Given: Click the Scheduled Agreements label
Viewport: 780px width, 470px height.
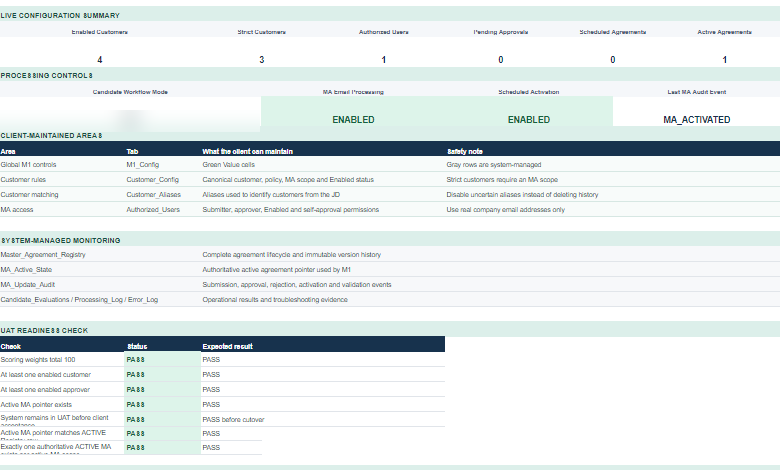Looking at the screenshot, I should pyautogui.click(x=613, y=32).
